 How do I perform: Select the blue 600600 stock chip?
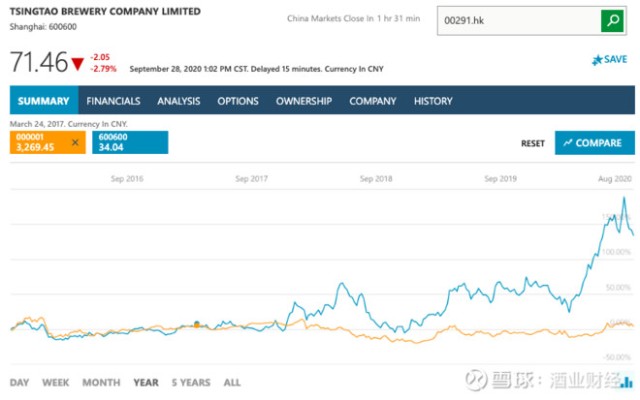click(x=130, y=142)
